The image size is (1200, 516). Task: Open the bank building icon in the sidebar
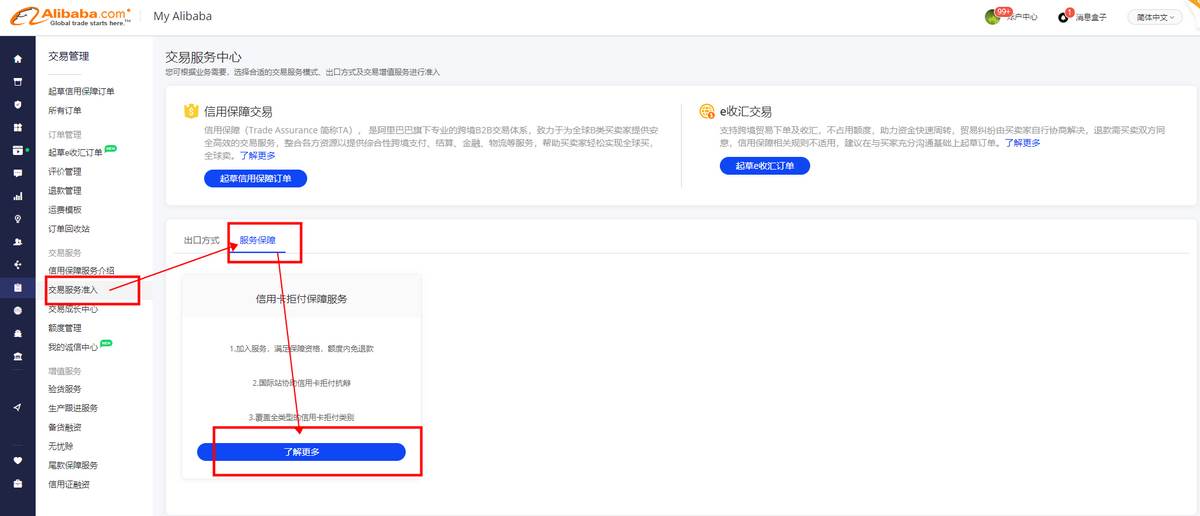coord(17,357)
